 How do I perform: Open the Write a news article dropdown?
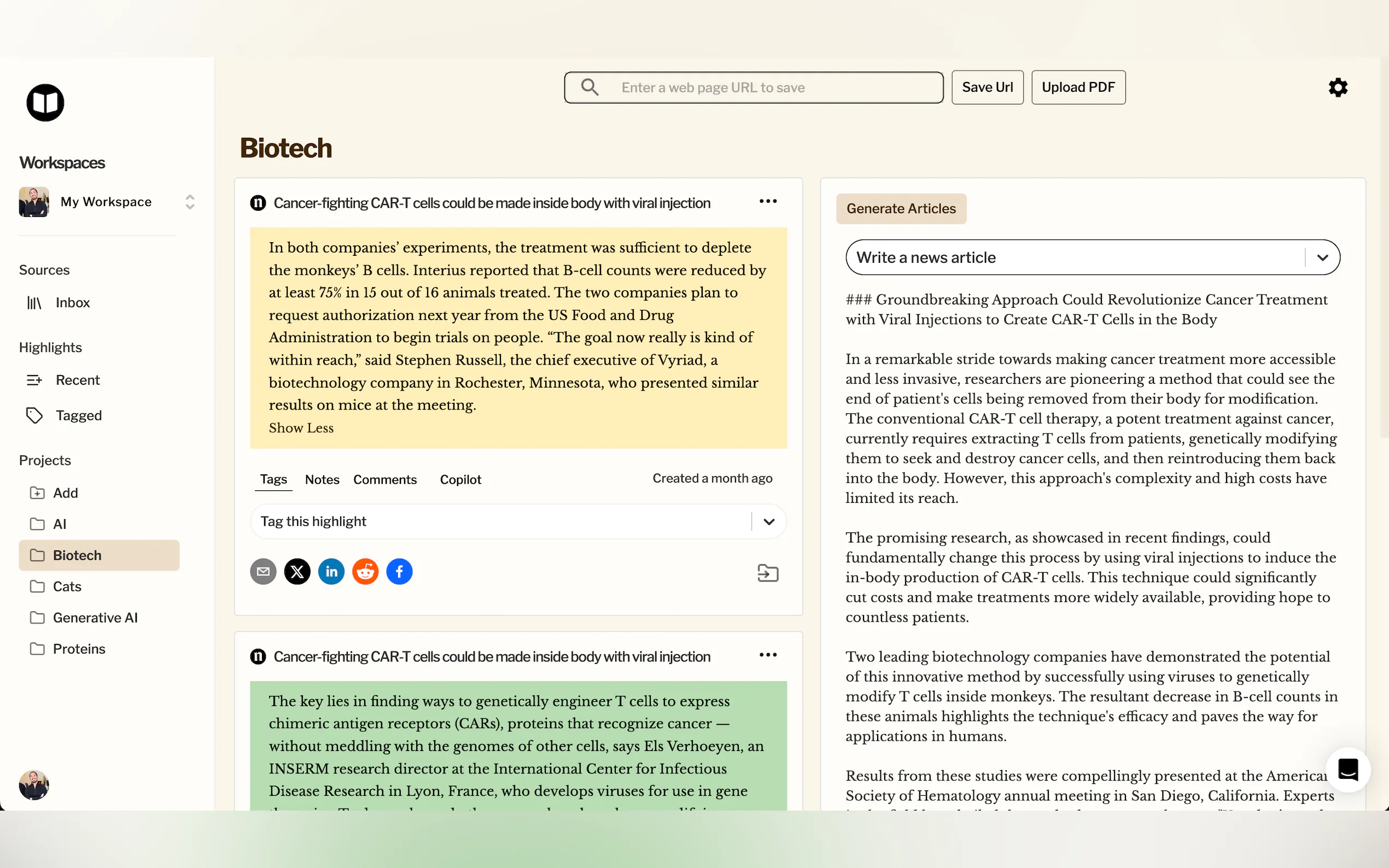(x=1322, y=258)
